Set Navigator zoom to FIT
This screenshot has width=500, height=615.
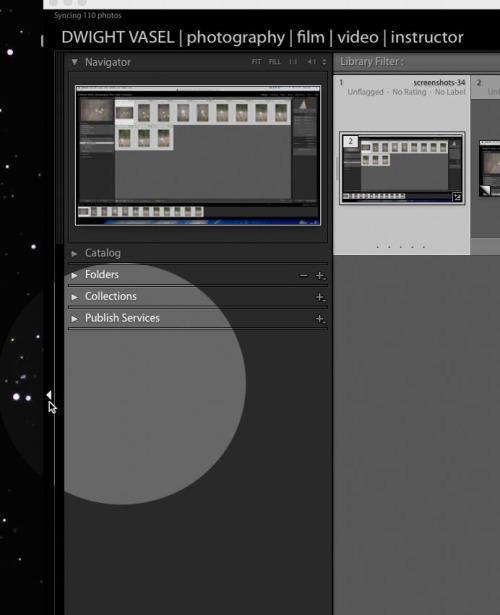pos(256,62)
